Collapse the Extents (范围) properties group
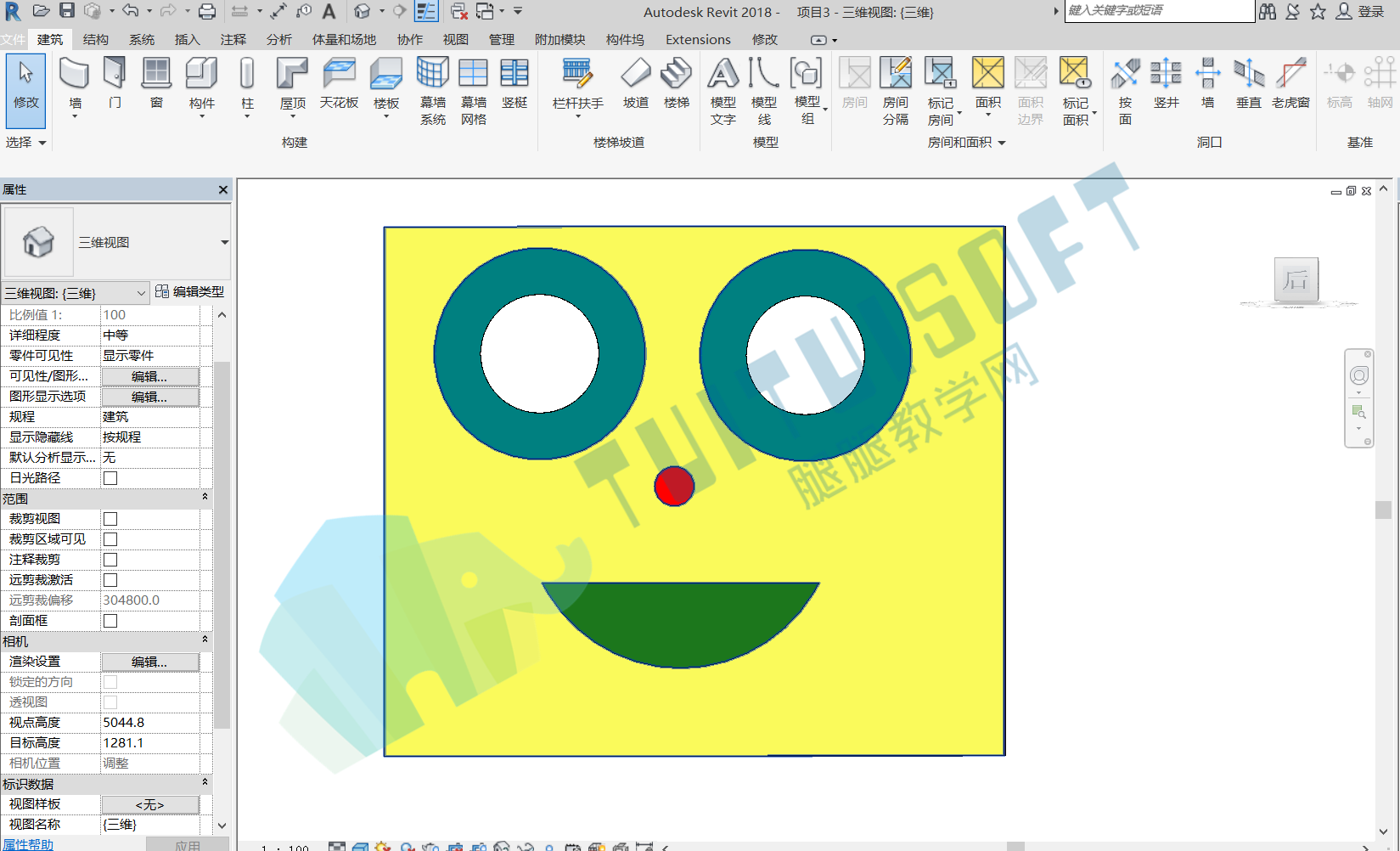 tap(205, 497)
